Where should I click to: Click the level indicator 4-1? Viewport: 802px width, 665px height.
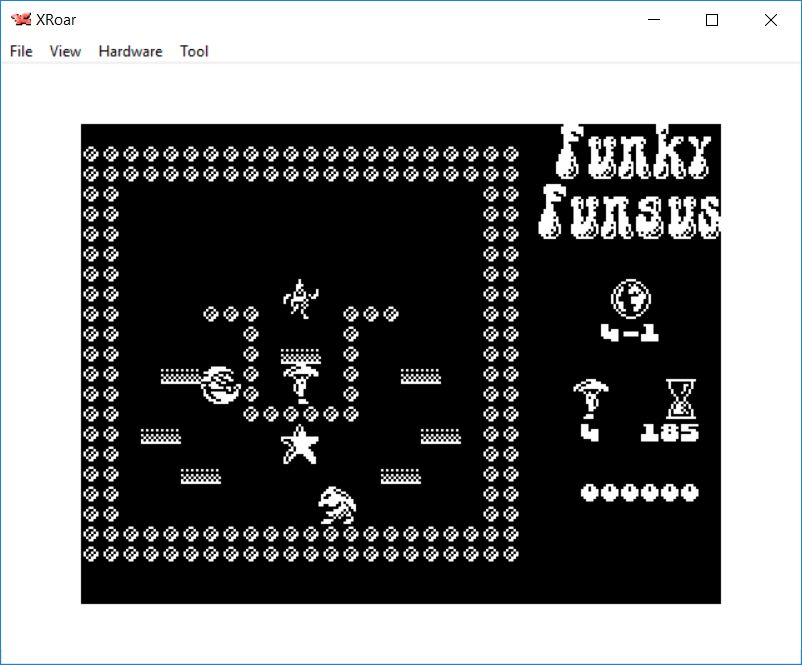[630, 334]
